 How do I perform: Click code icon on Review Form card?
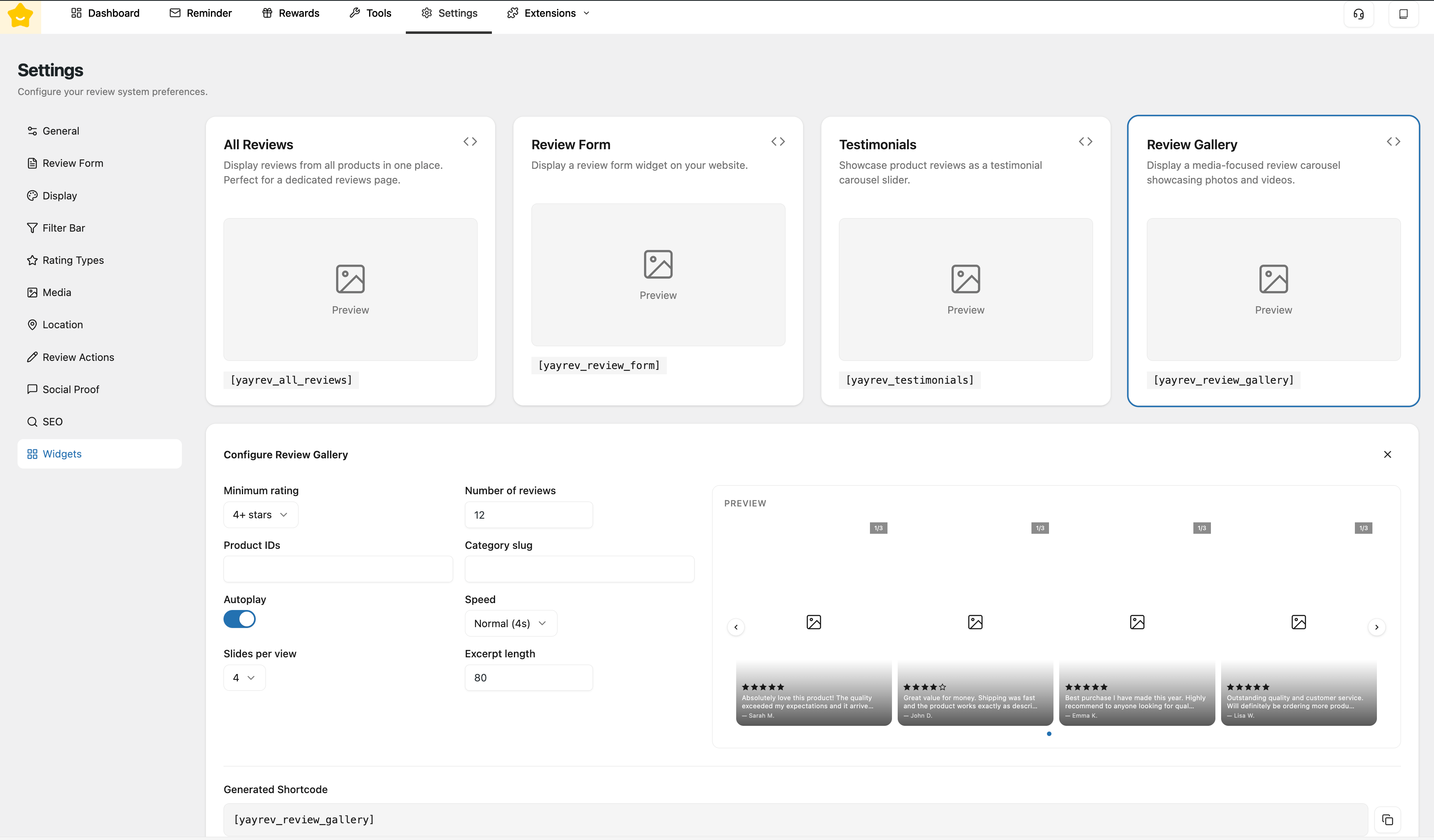(x=777, y=142)
